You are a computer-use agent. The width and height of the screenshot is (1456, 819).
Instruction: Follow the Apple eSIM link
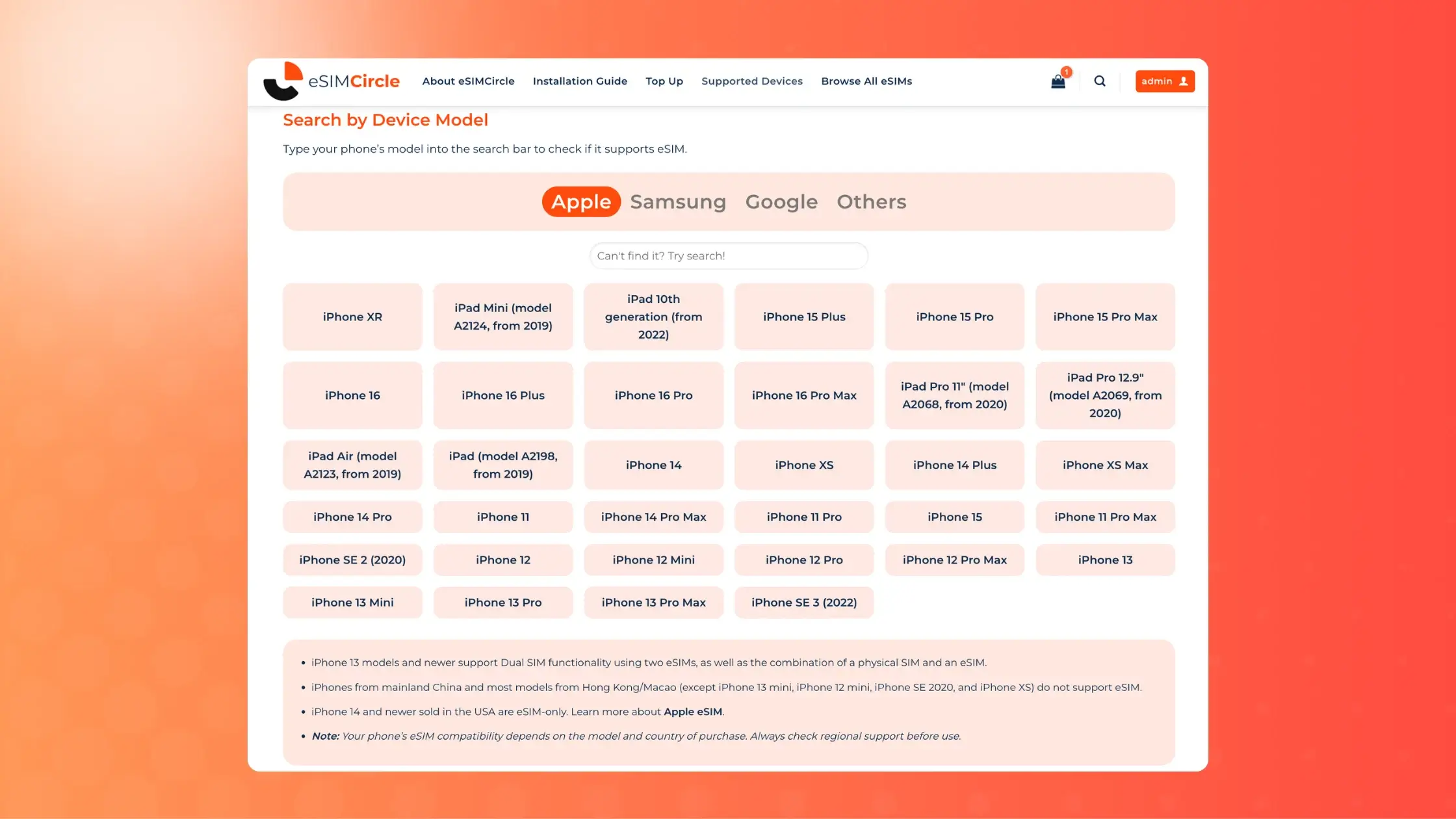coord(692,712)
